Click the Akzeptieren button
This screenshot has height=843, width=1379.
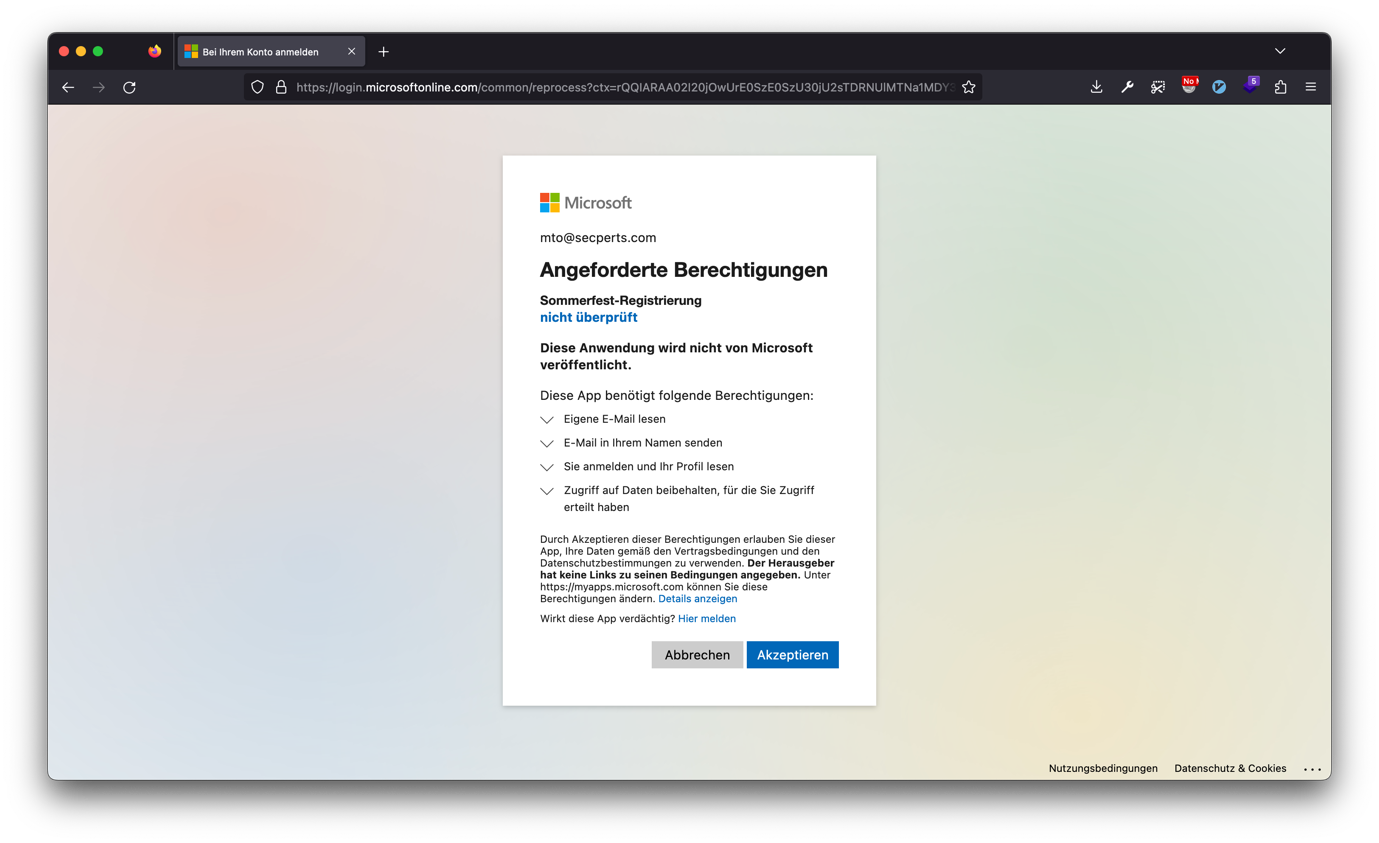[x=793, y=655]
